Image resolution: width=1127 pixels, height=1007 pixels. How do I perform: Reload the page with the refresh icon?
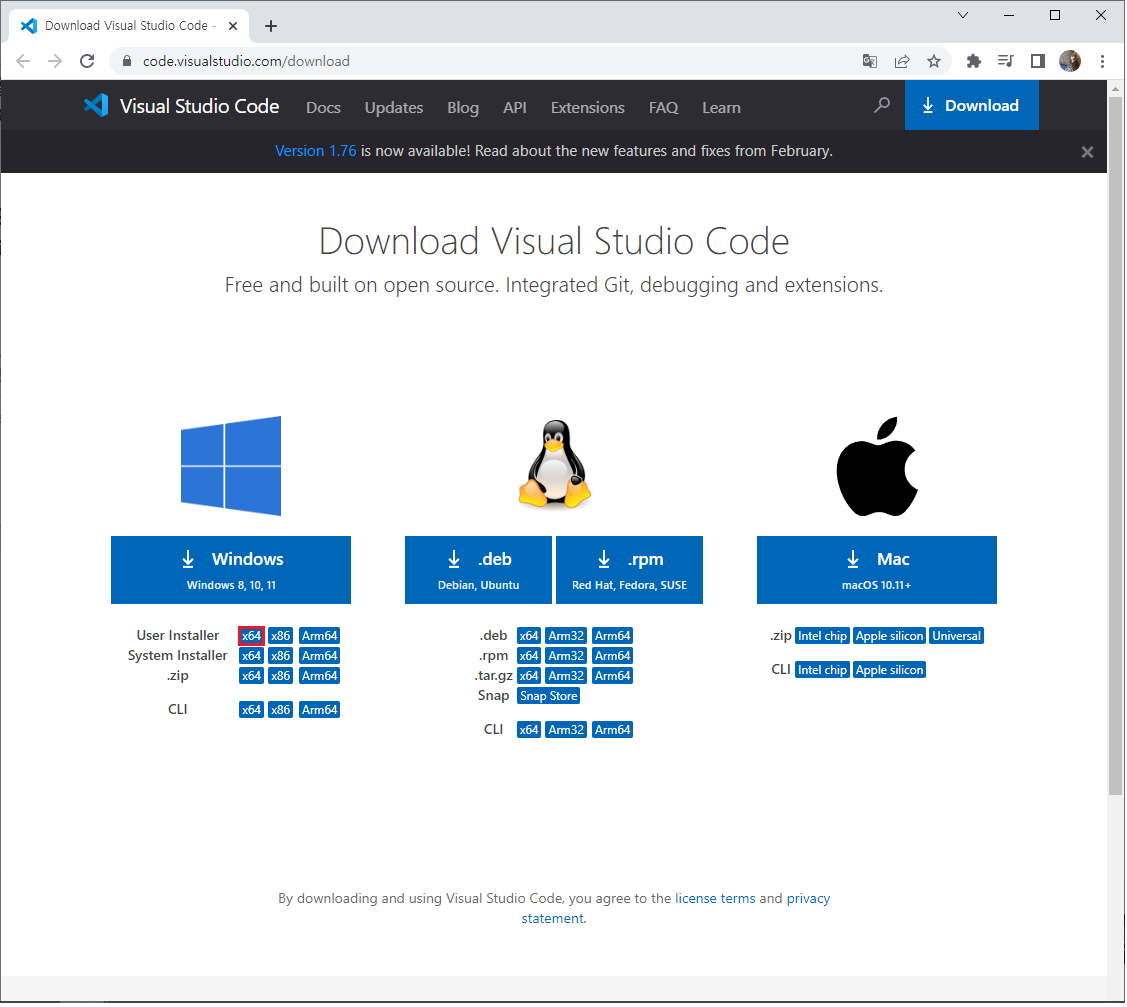click(x=87, y=61)
